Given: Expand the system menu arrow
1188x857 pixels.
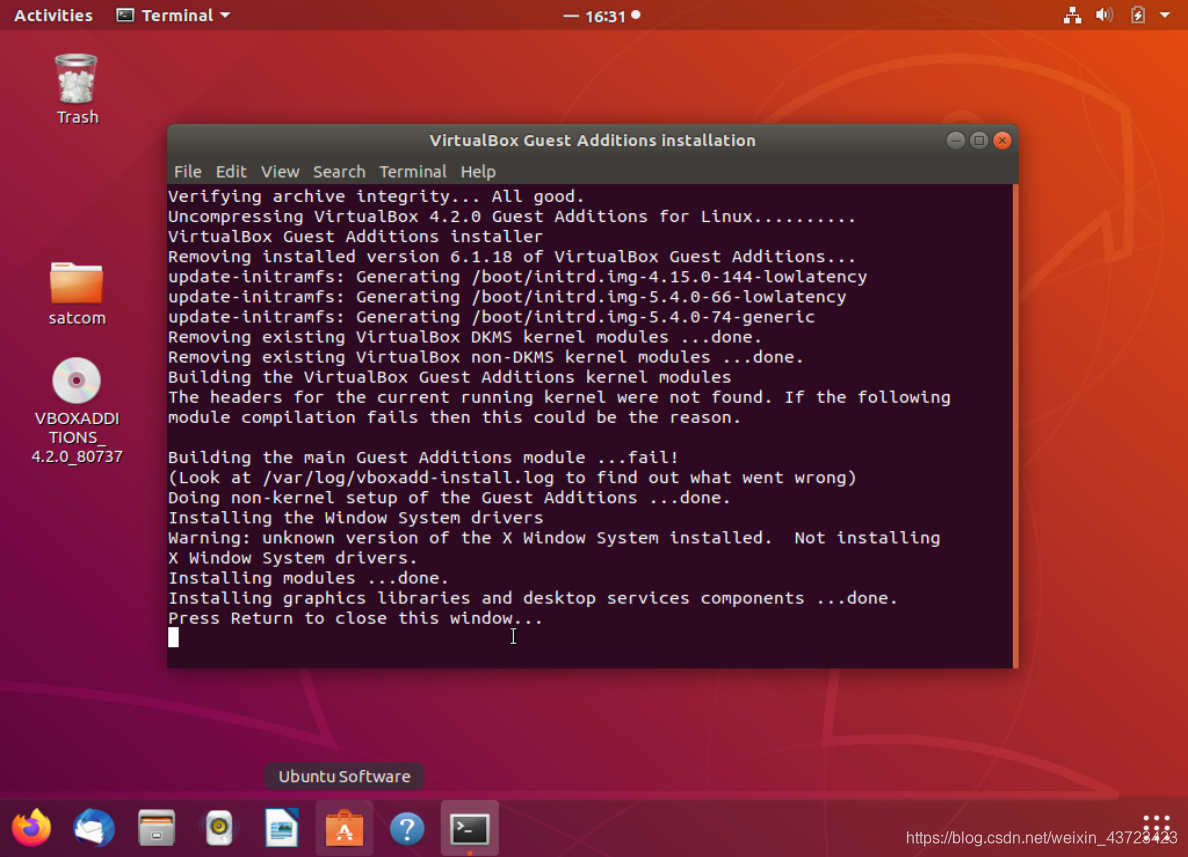Looking at the screenshot, I should click(x=1165, y=15).
